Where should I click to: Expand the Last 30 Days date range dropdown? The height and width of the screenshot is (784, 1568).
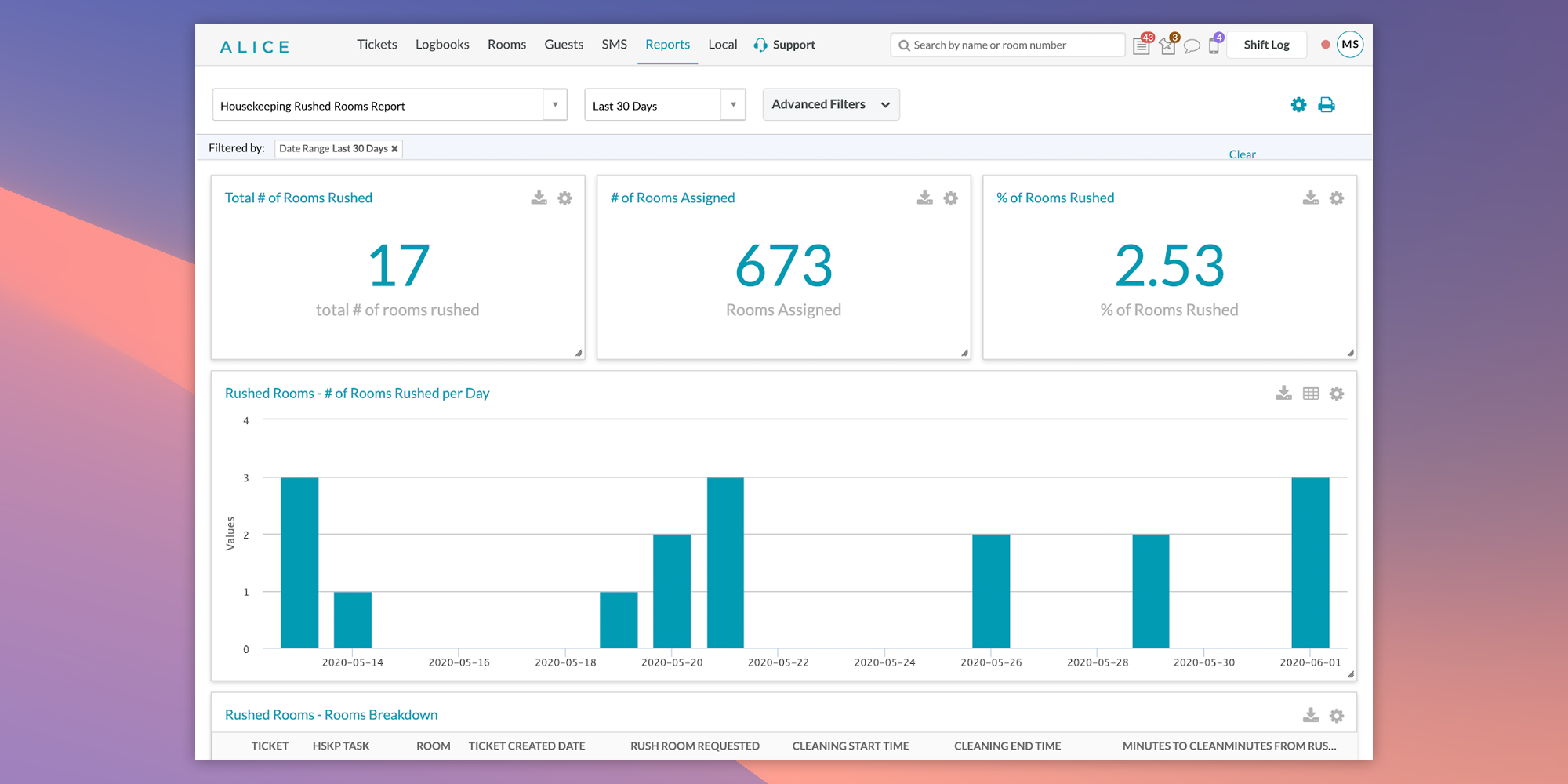tap(732, 104)
